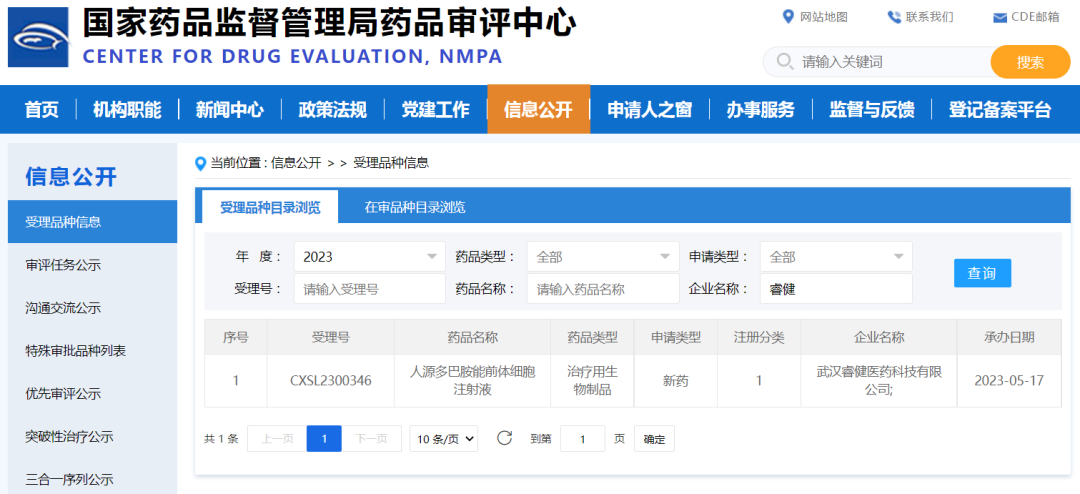Viewport: 1080px width, 494px height.
Task: Click the location pin before 当前位置
Action: tap(200, 164)
